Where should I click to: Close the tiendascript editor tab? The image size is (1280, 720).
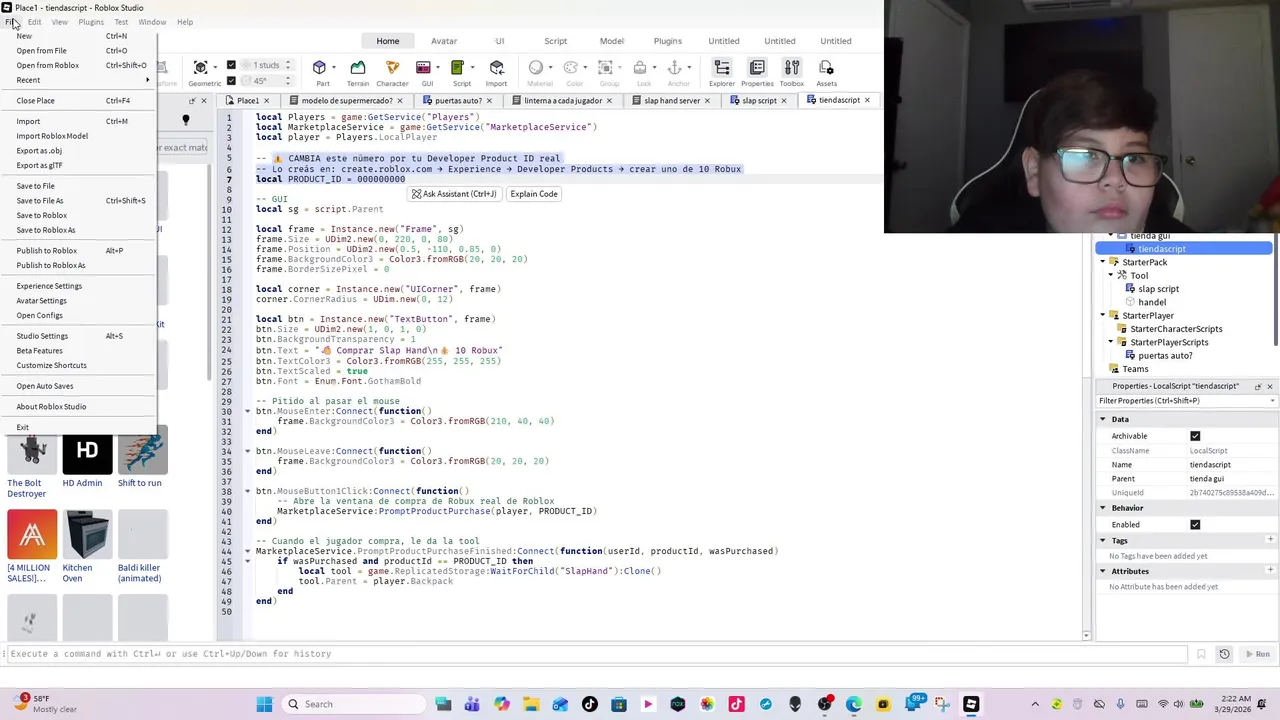[867, 100]
